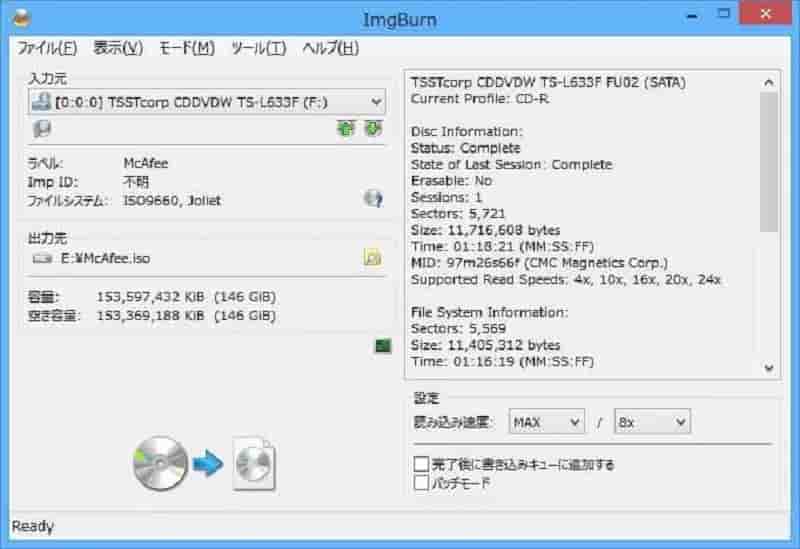
Task: Click the McAfee label value
Action: coord(146,163)
